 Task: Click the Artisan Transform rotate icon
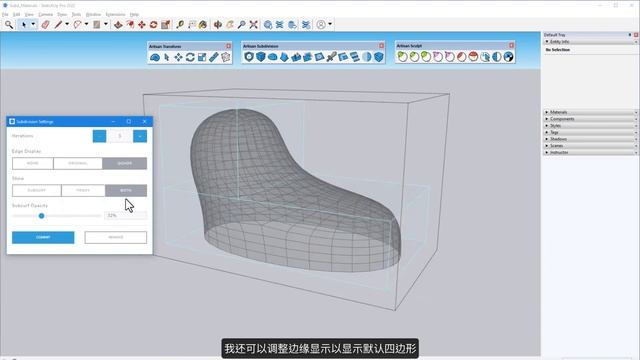(190, 57)
